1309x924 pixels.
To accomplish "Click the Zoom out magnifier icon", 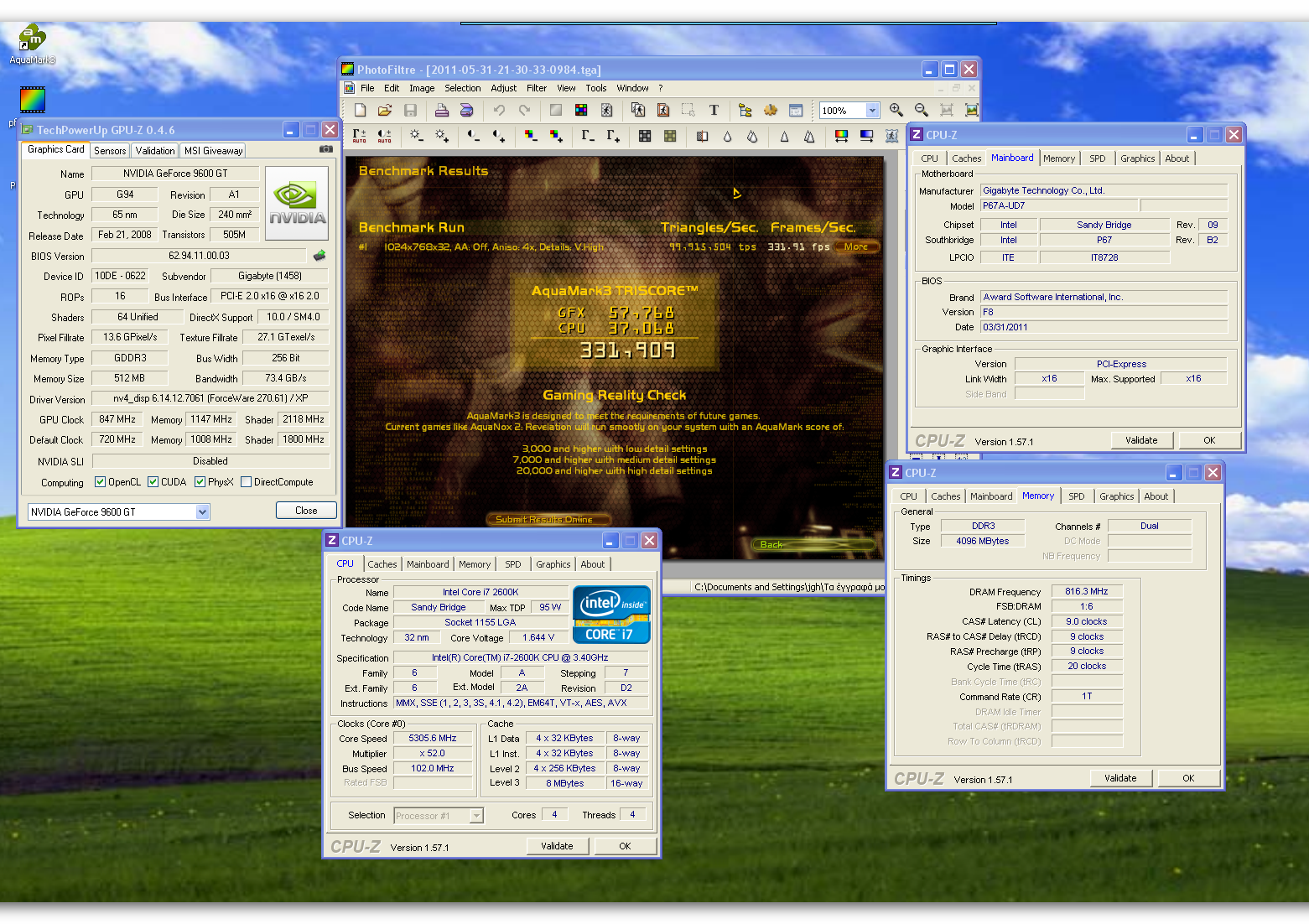I will 922,110.
